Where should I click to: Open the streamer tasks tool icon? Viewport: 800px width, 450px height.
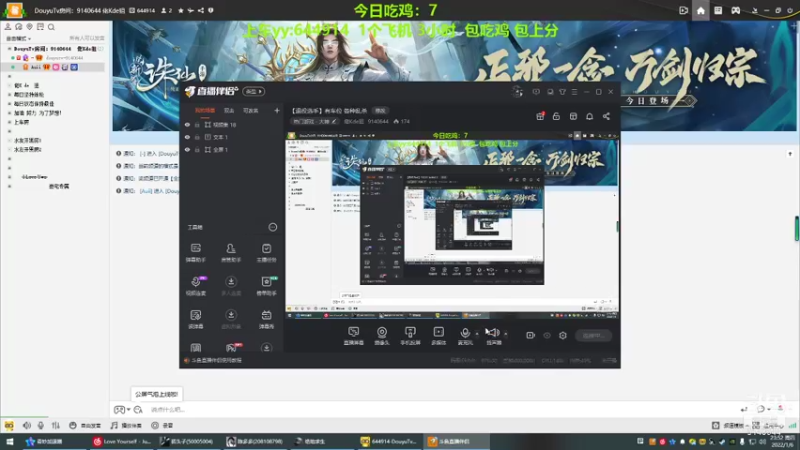pyautogui.click(x=266, y=253)
